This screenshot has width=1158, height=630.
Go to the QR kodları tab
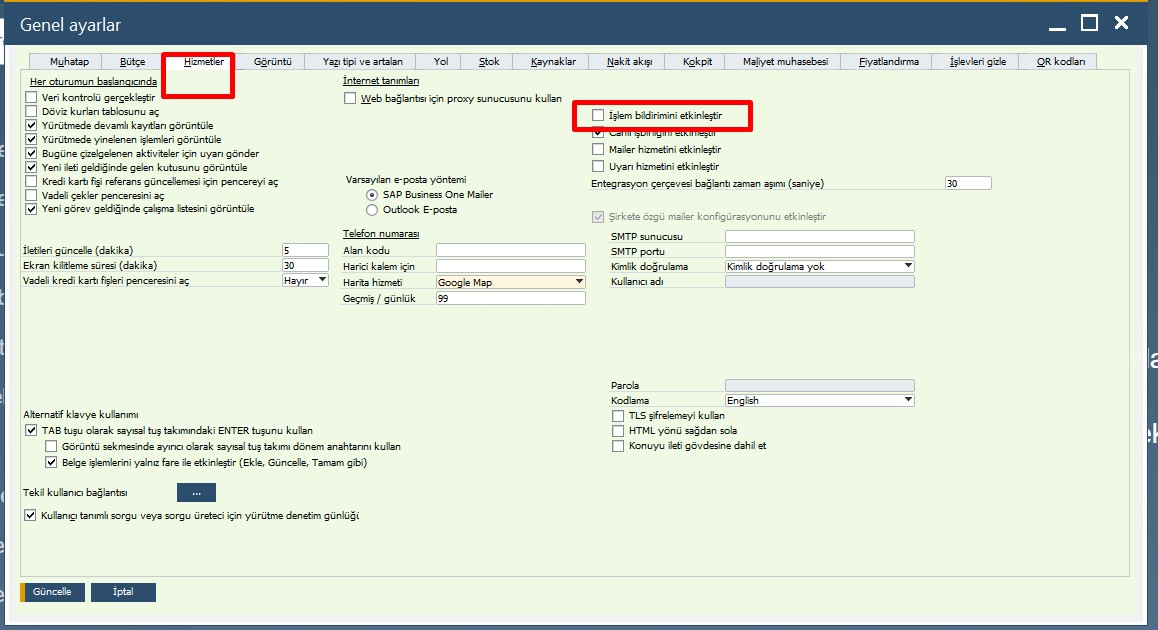click(x=1059, y=62)
